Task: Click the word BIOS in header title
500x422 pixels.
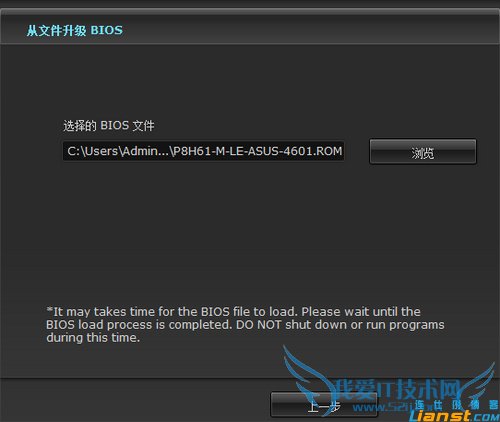Action: click(x=107, y=30)
